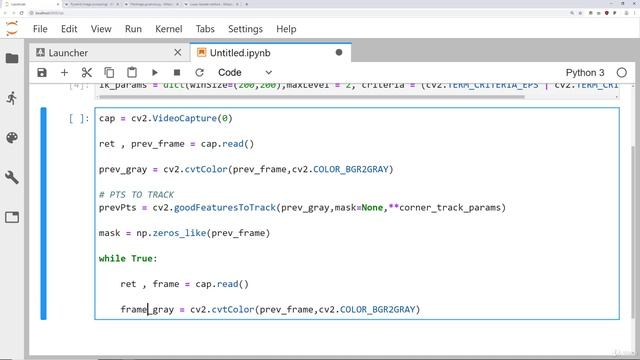
Task: Open the file browser folder sidebar icon
Action: point(12,58)
